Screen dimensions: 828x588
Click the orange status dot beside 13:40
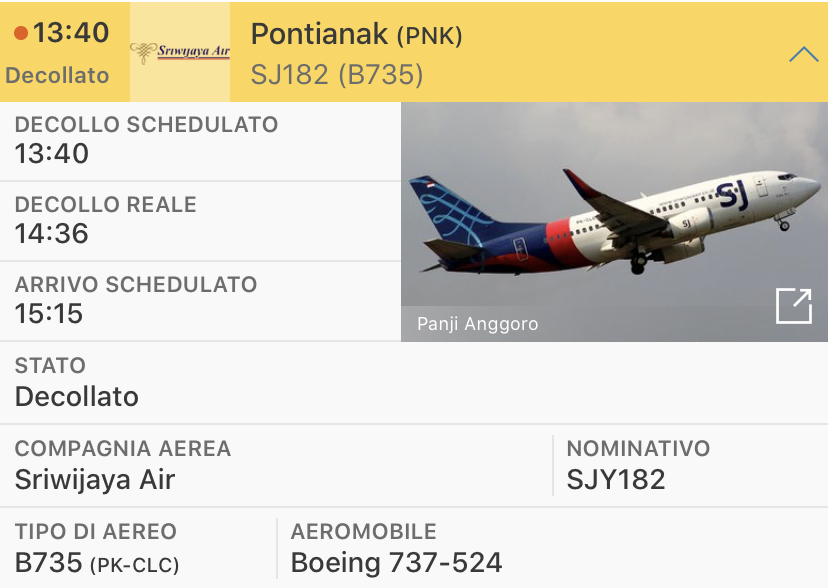click(x=21, y=34)
